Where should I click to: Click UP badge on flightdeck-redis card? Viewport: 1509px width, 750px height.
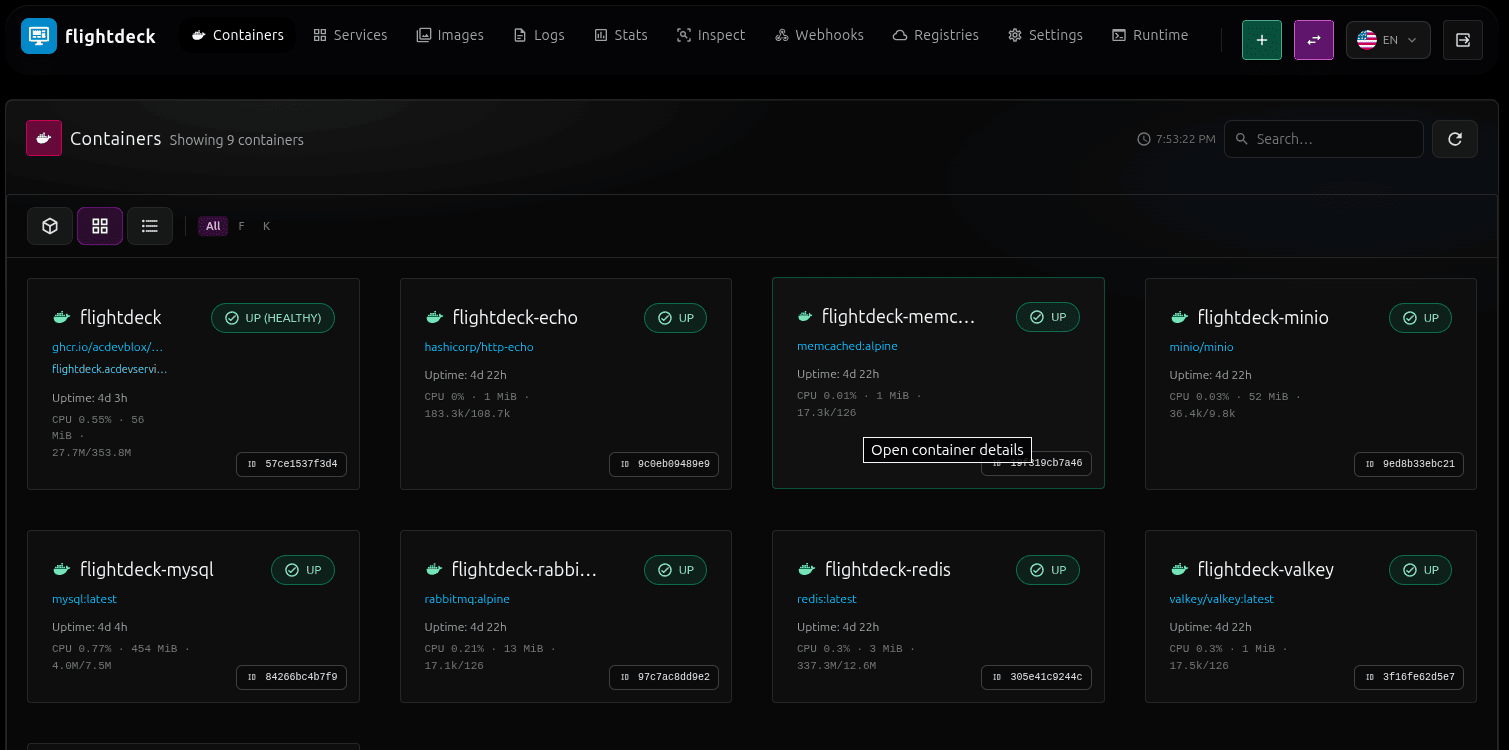pos(1048,570)
